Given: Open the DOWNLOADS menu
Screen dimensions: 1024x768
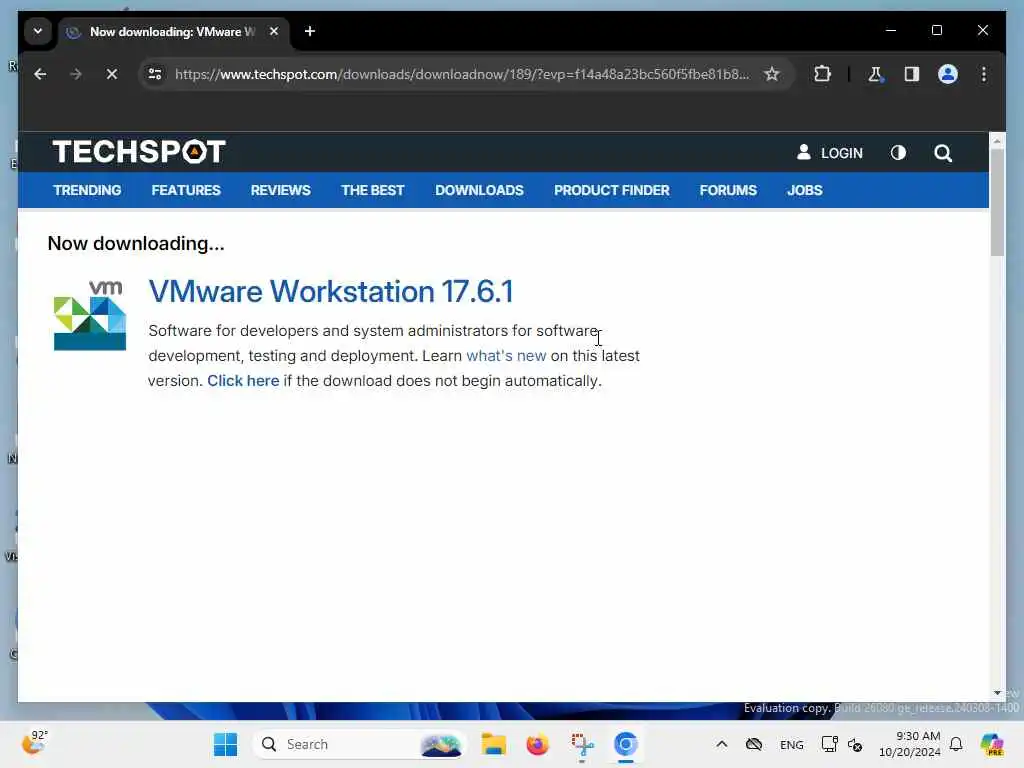Looking at the screenshot, I should tap(479, 190).
